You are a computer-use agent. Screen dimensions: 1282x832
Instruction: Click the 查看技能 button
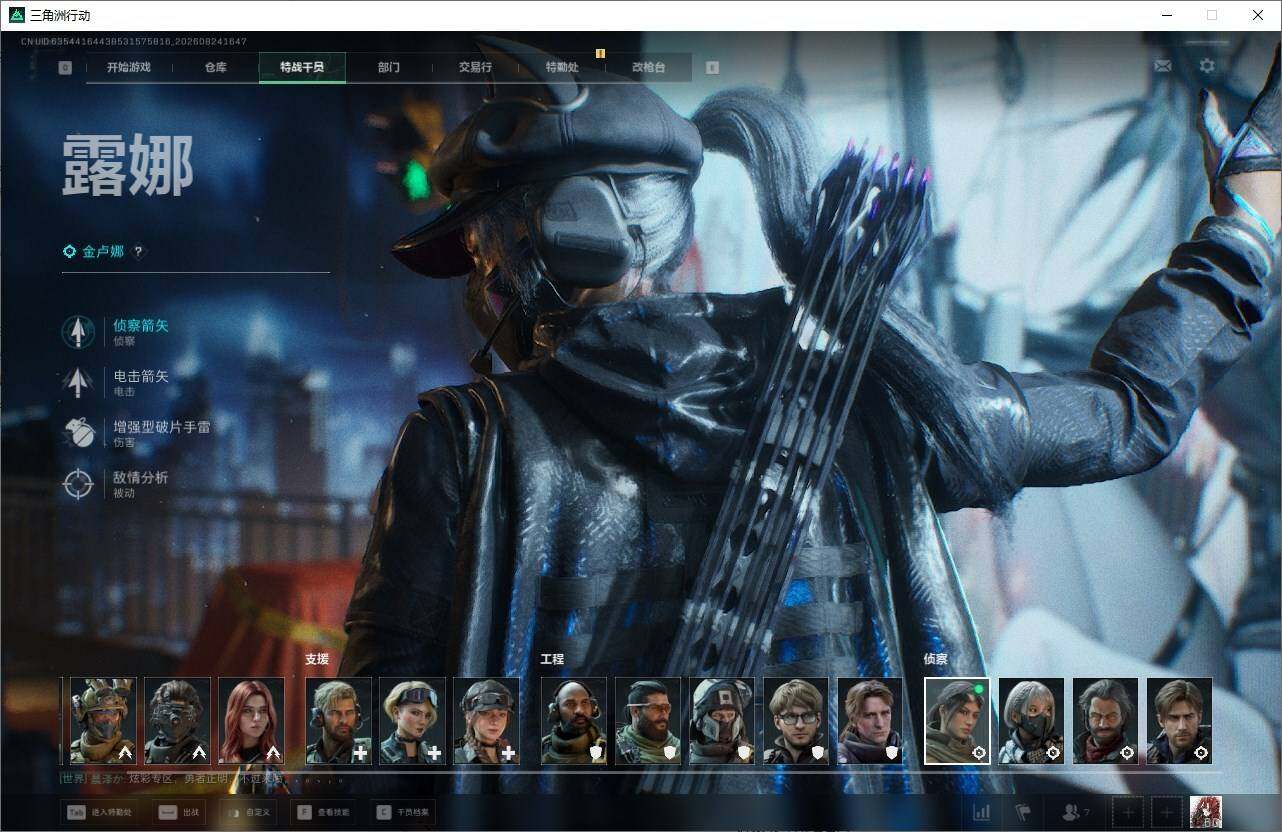click(322, 813)
